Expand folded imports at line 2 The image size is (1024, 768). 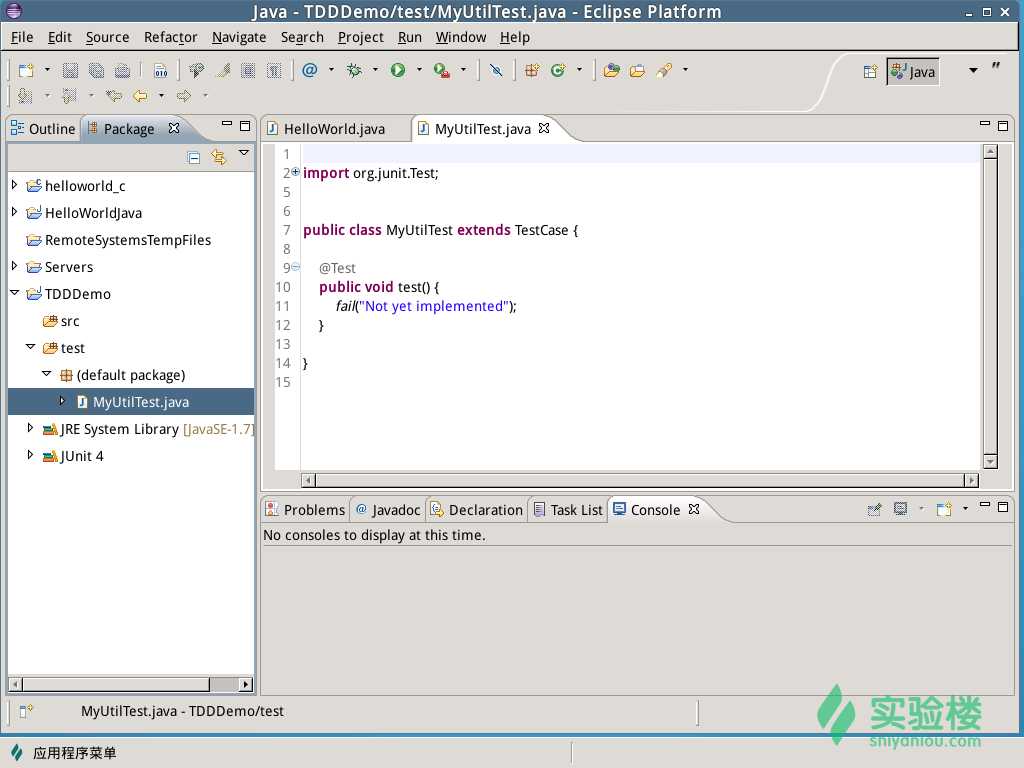pyautogui.click(x=295, y=172)
